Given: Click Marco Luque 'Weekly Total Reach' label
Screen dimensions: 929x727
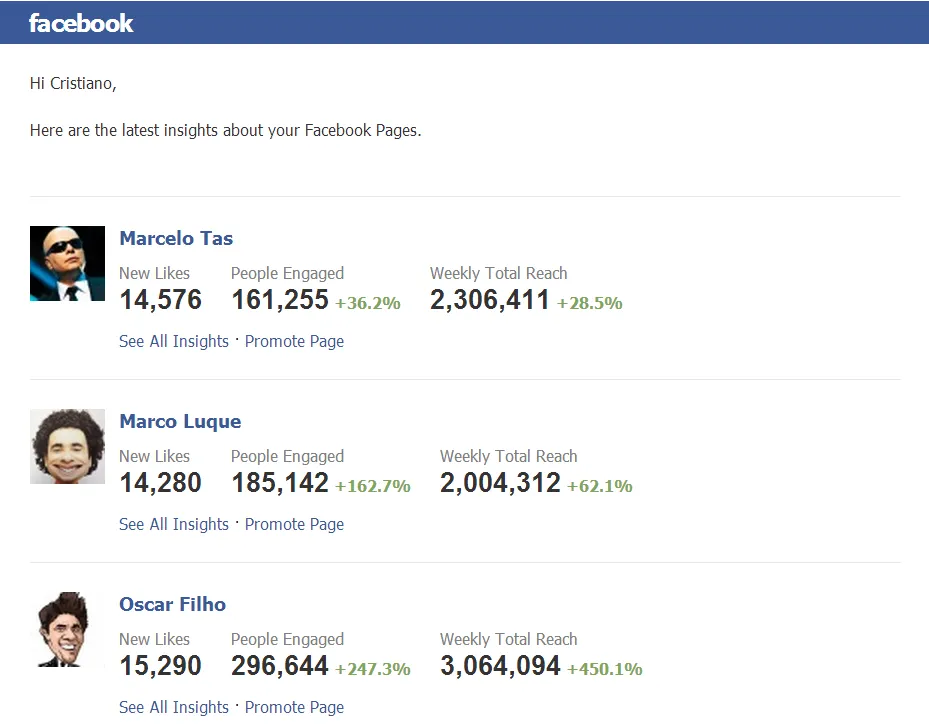Looking at the screenshot, I should tap(509, 456).
